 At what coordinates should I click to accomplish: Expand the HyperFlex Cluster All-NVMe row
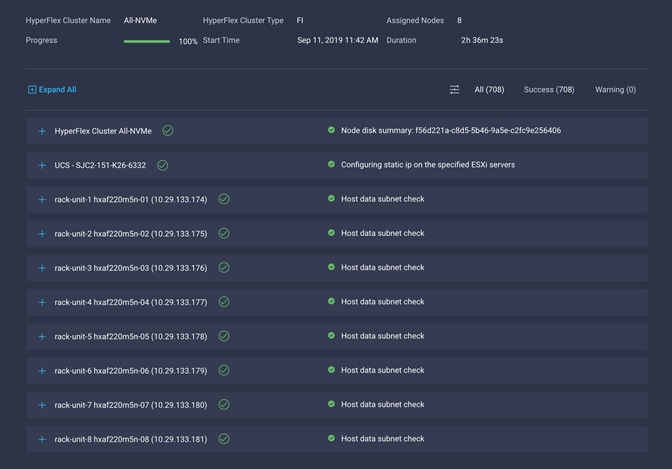(42, 131)
